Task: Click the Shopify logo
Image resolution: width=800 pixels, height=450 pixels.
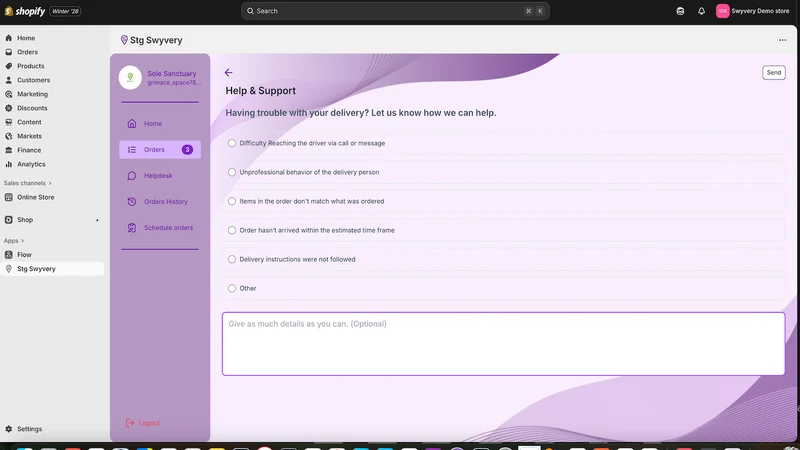Action: 24,11
